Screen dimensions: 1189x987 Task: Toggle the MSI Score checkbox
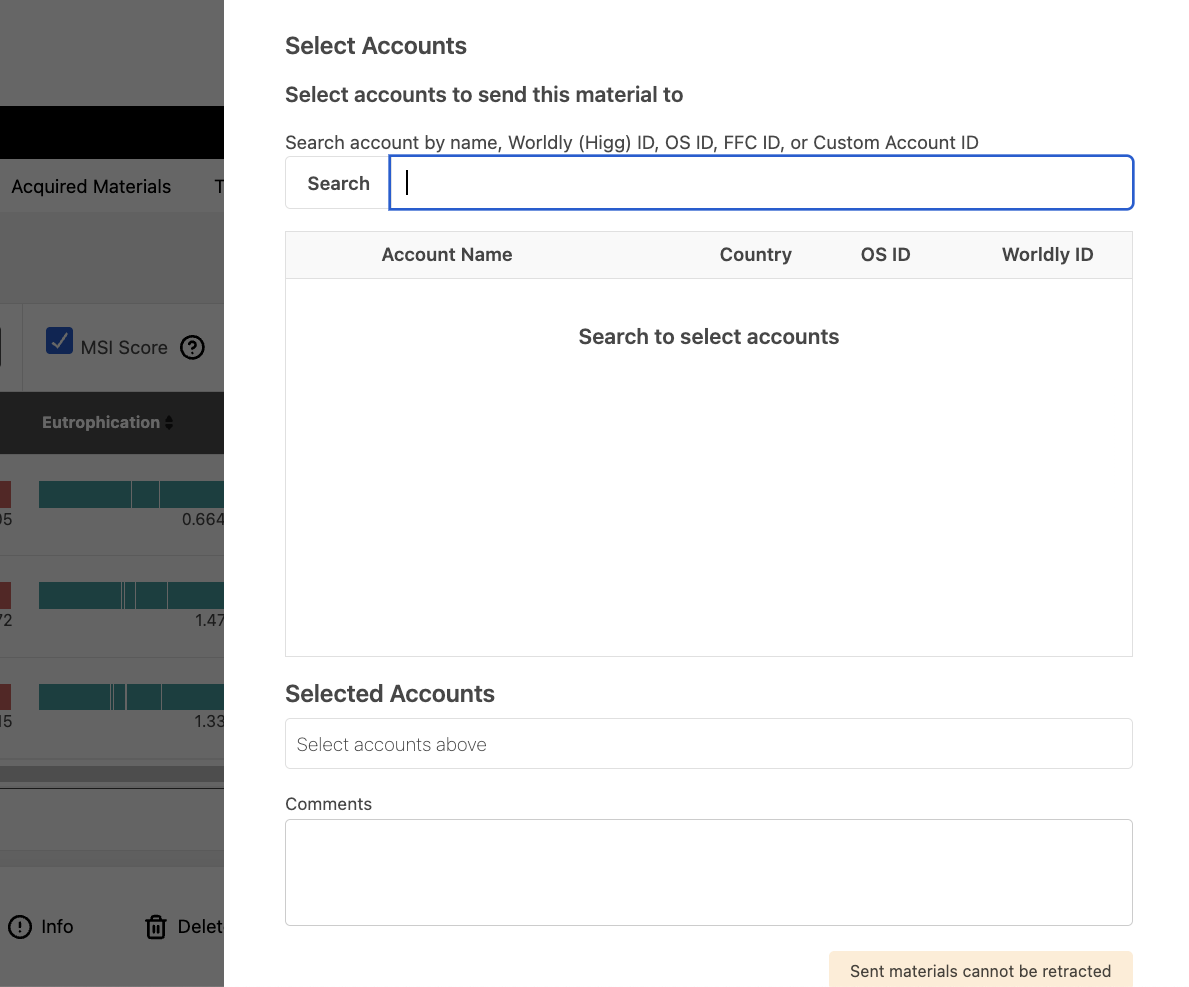pyautogui.click(x=59, y=341)
